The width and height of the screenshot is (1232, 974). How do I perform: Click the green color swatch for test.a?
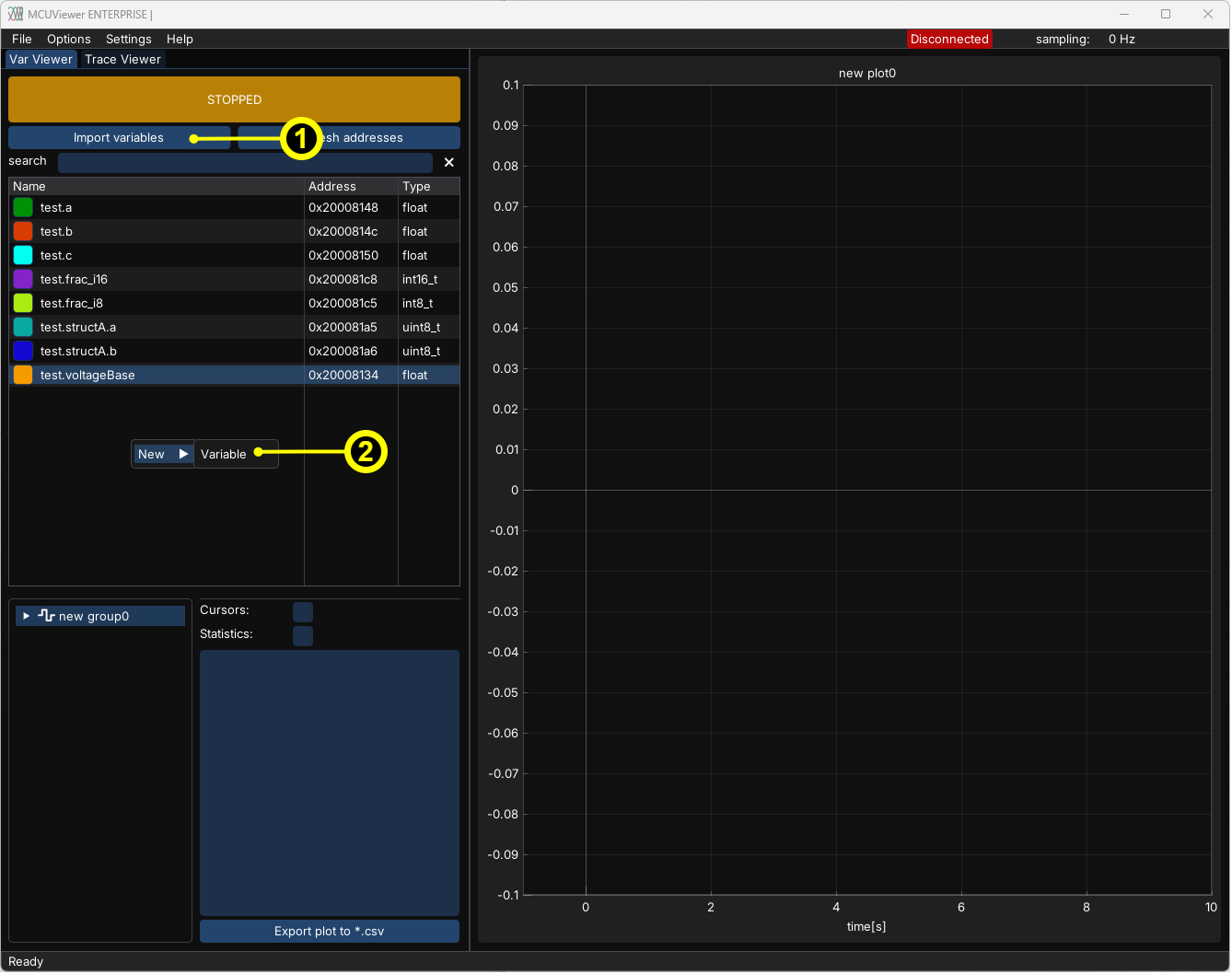23,207
